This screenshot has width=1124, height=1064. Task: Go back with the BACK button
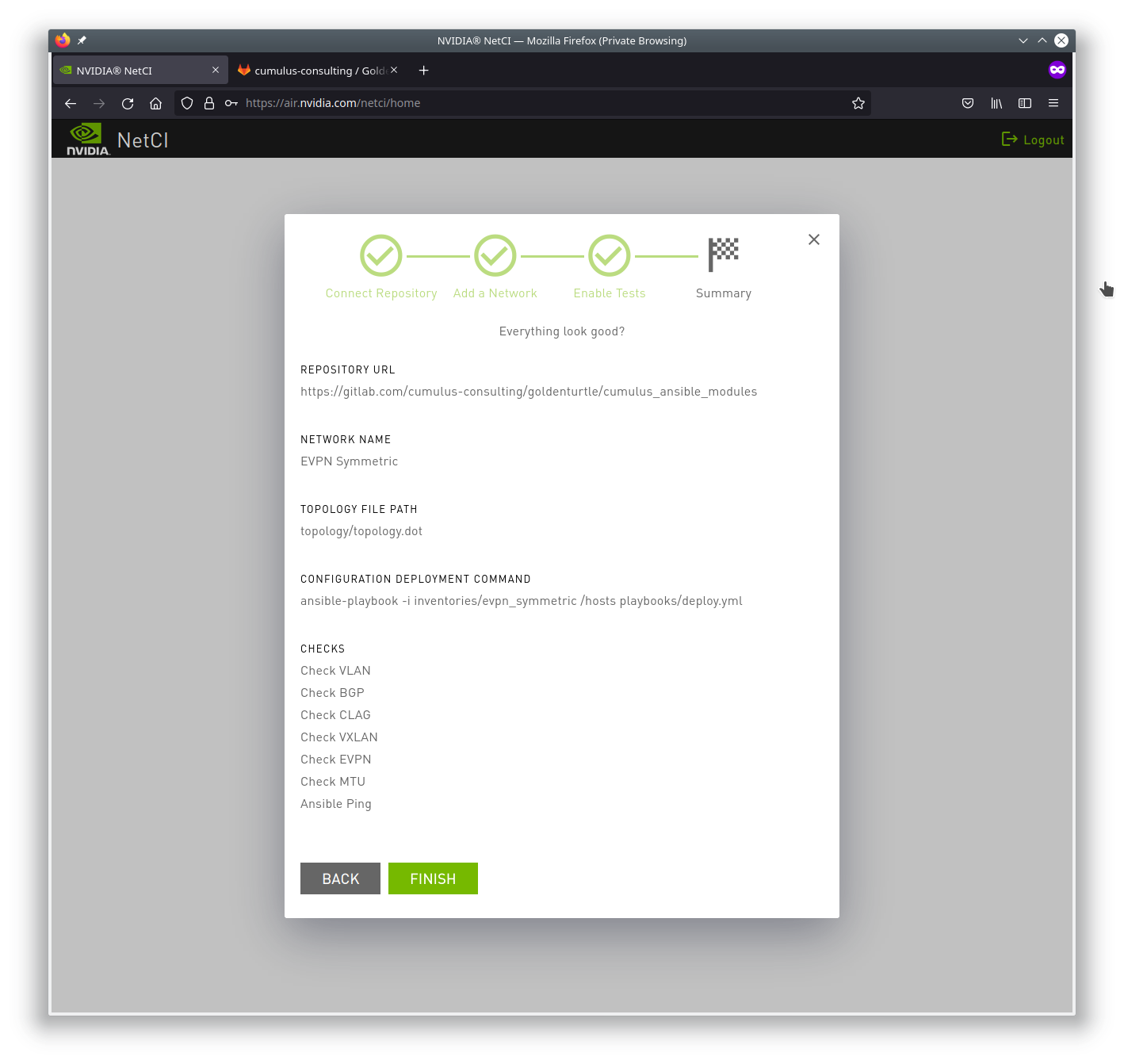[x=340, y=878]
